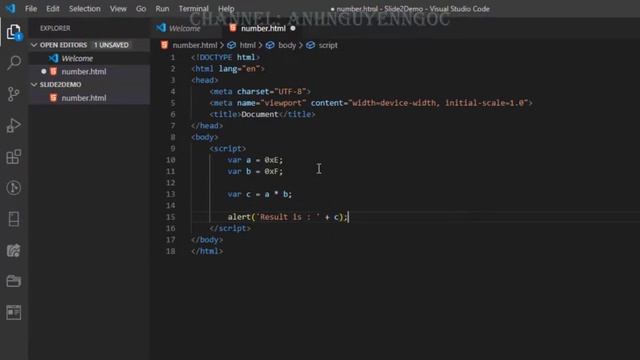Image resolution: width=640 pixels, height=360 pixels.
Task: Click the meta name="viewport" line
Action: (x=371, y=103)
